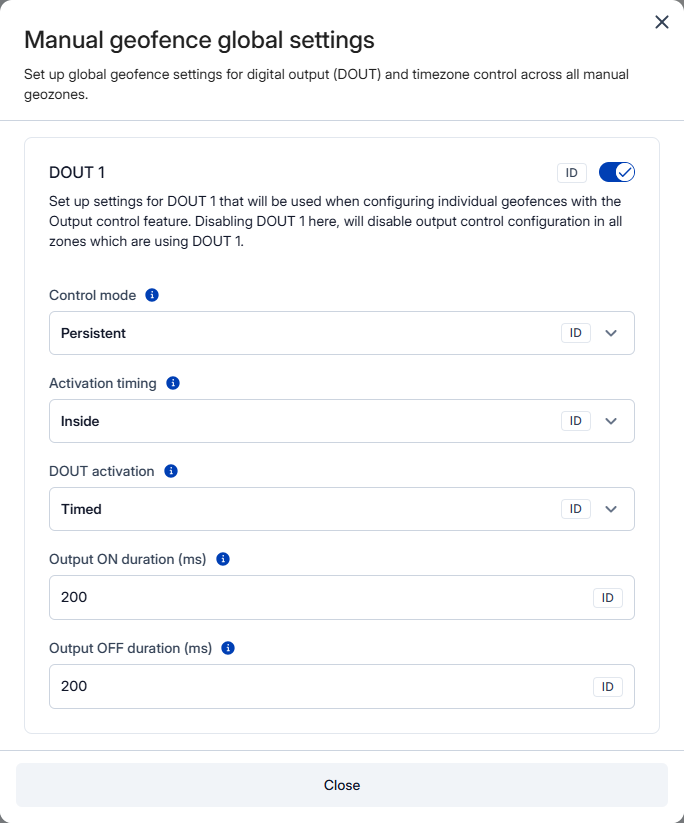Click info icon beside Activation timing
This screenshot has width=684, height=823.
click(x=173, y=383)
